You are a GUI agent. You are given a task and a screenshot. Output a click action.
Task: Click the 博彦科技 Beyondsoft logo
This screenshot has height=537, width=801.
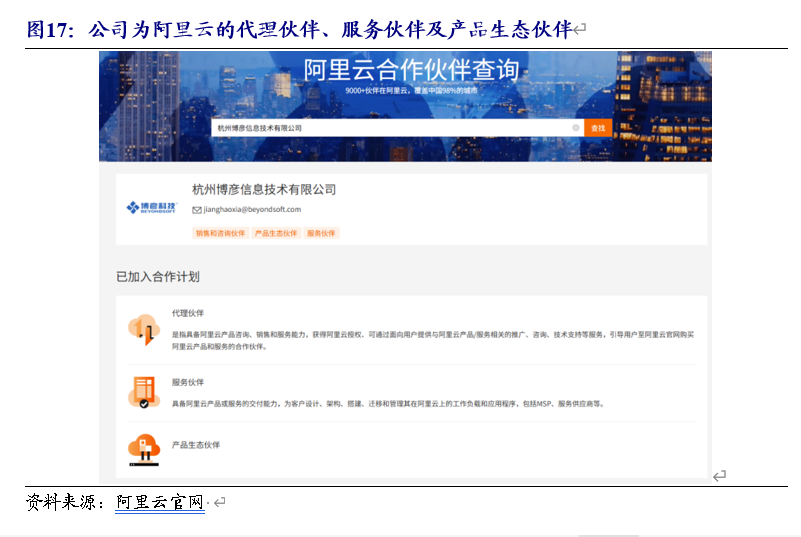click(x=151, y=207)
